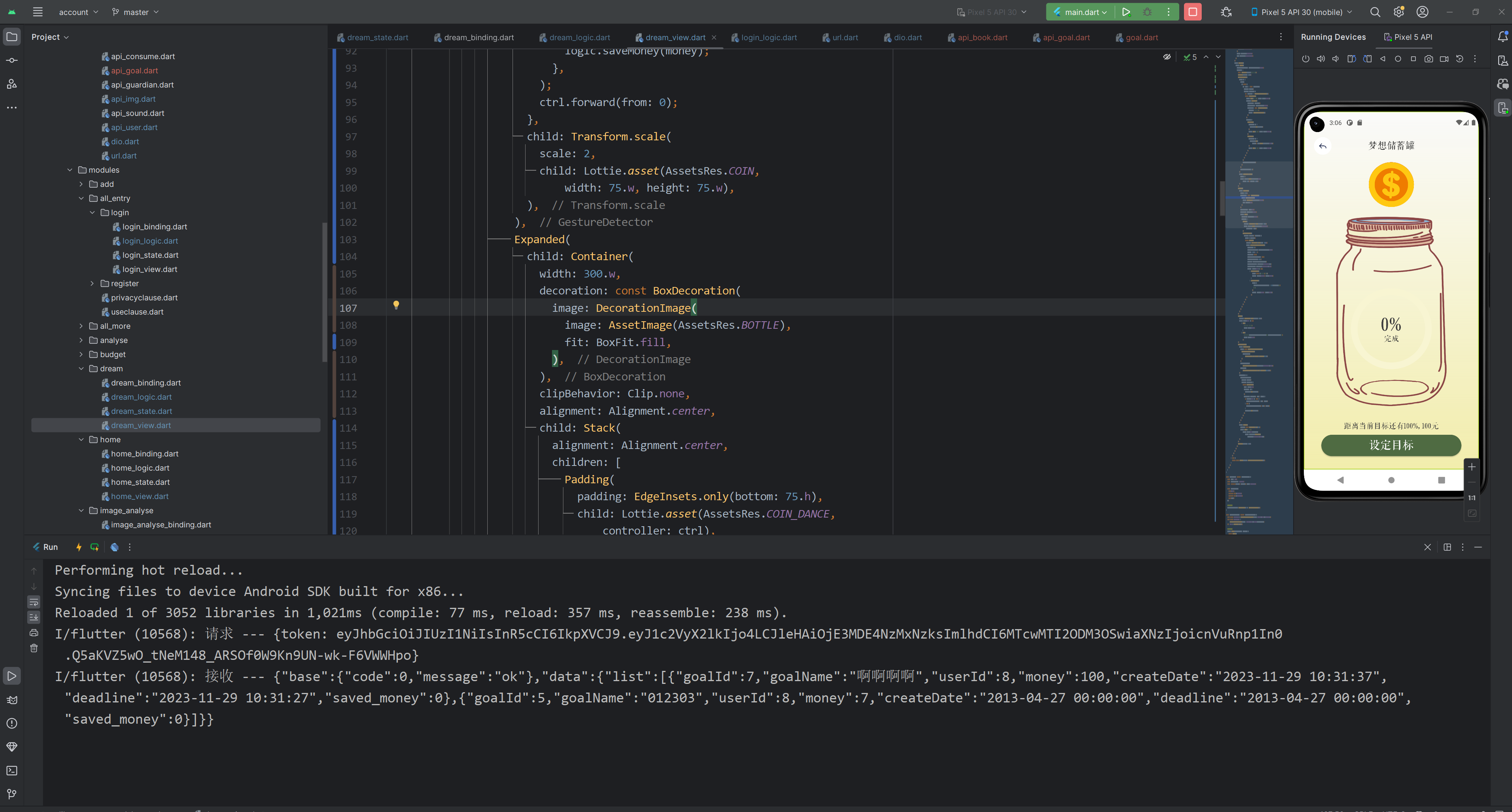Switch to dream_logic.dart editor tab
1512x812 pixels.
[x=579, y=37]
